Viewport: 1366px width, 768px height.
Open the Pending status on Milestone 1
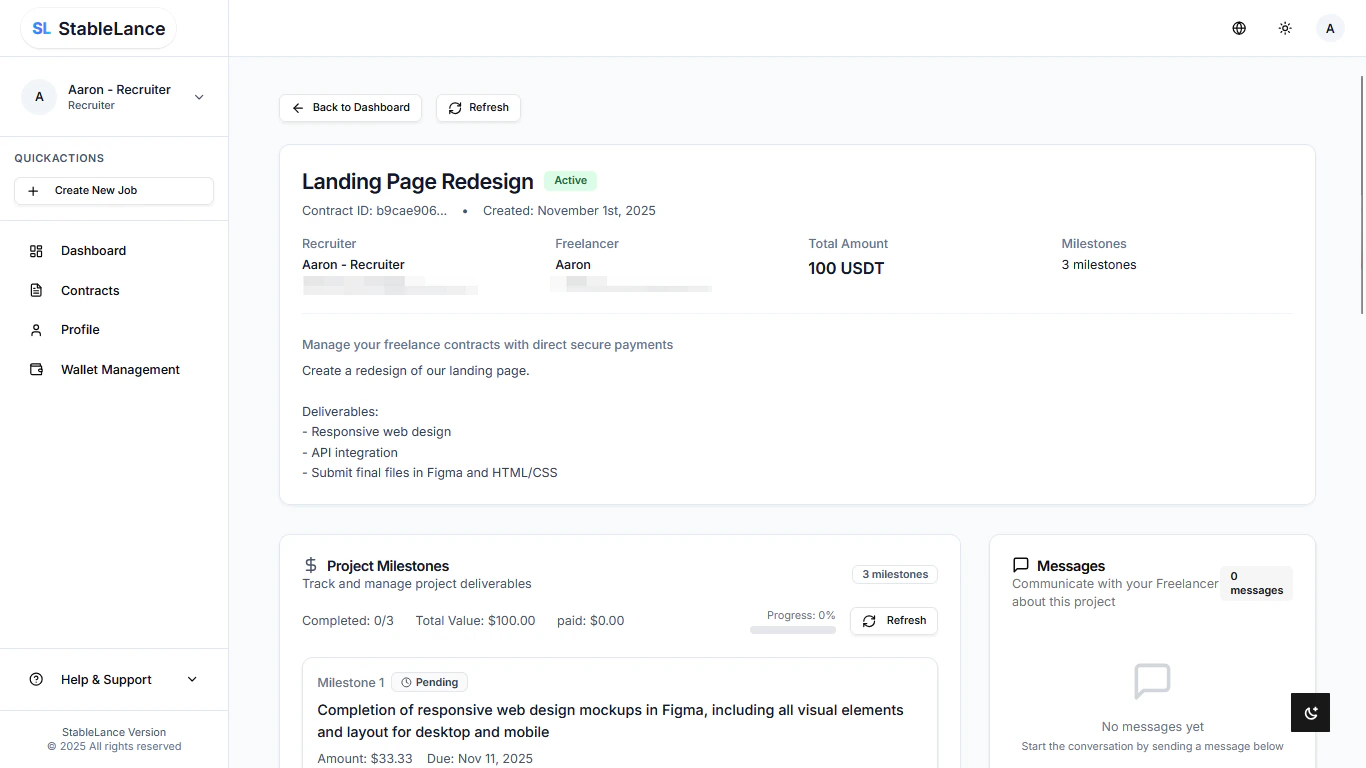pos(429,682)
